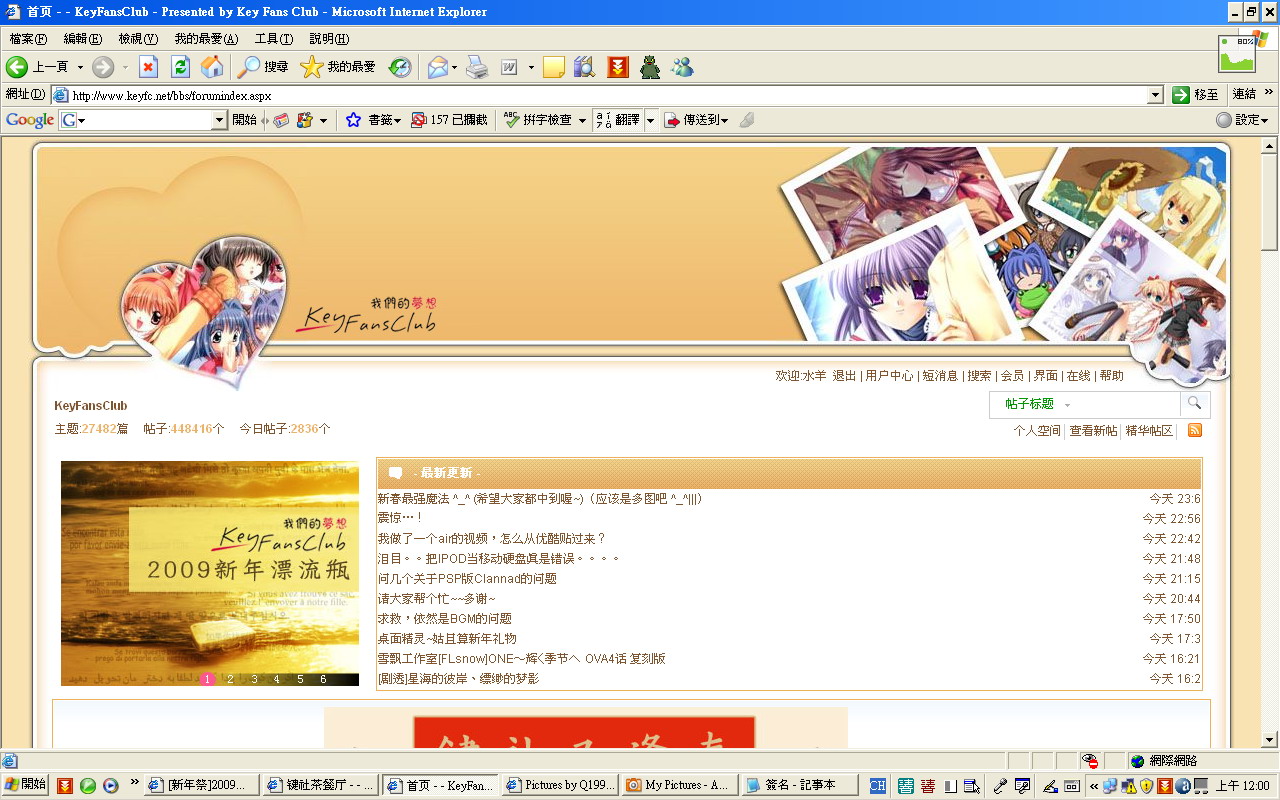Open the post 震惊…！
This screenshot has width=1280, height=800.
point(400,518)
